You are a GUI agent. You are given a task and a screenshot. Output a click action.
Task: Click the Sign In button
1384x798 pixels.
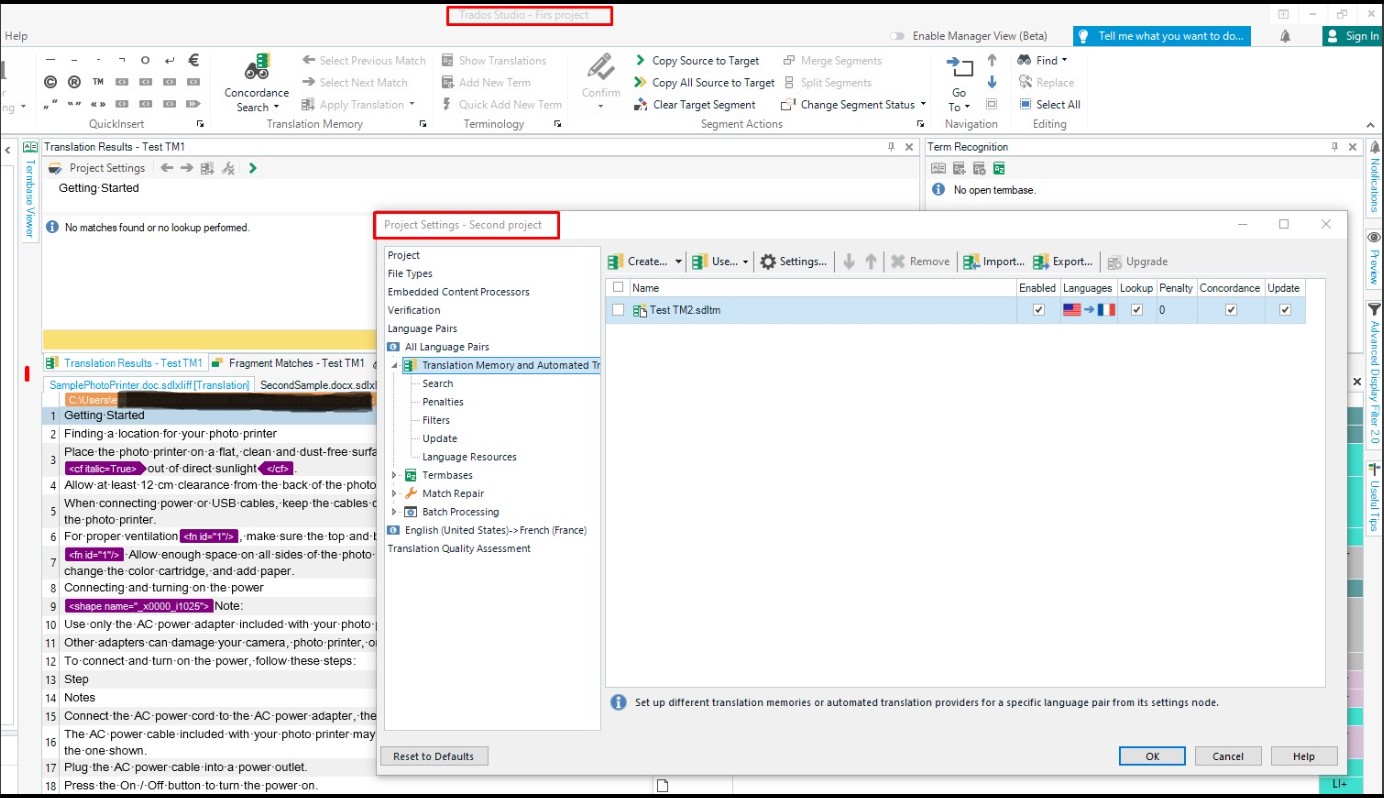[1352, 36]
